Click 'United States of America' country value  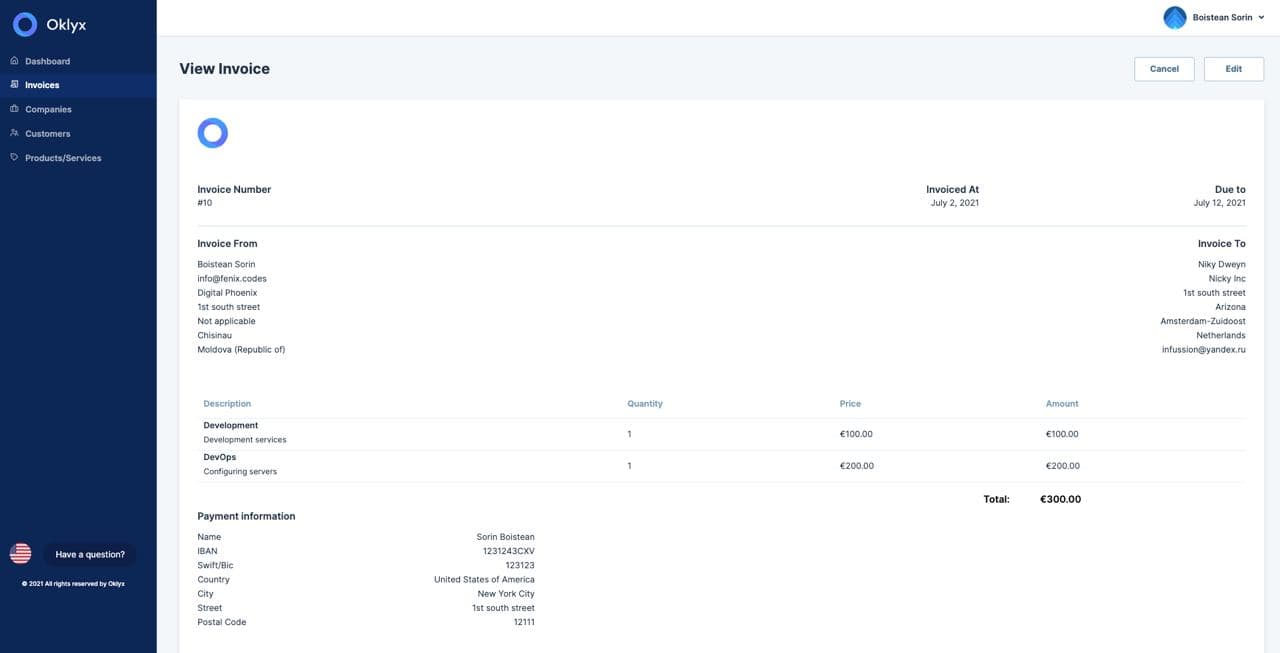click(x=484, y=580)
